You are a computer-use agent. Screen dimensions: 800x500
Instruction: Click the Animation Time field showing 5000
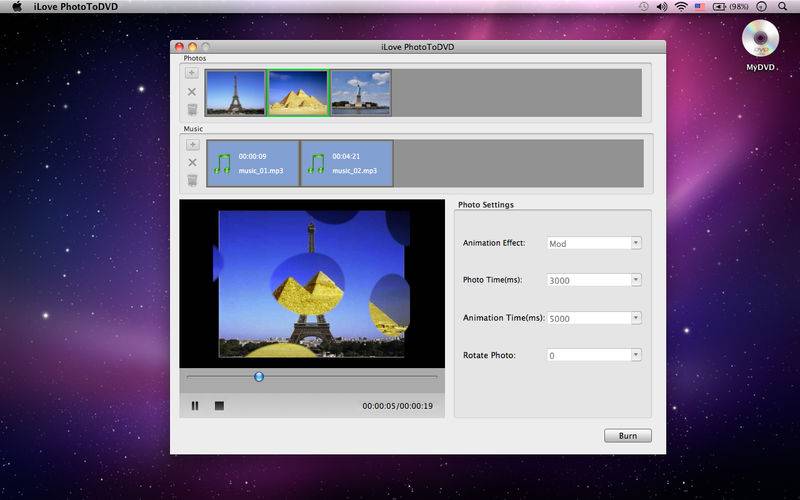click(x=589, y=318)
